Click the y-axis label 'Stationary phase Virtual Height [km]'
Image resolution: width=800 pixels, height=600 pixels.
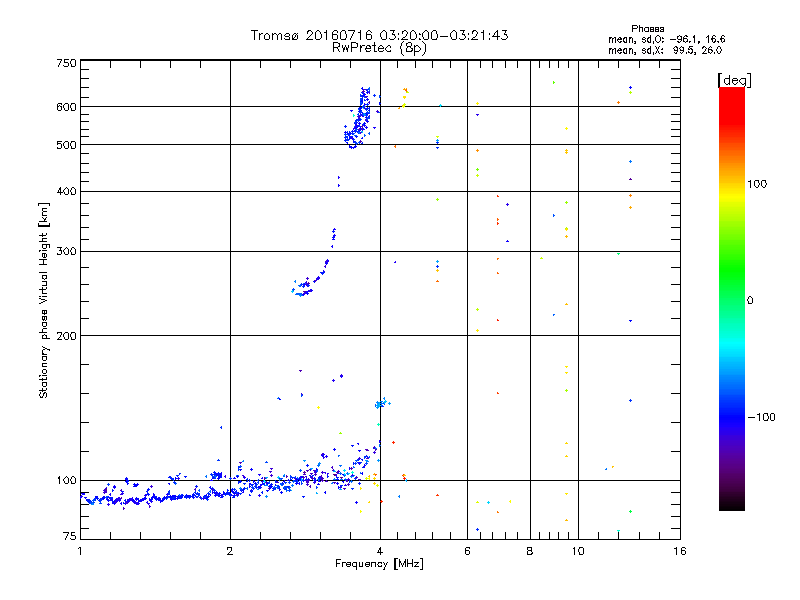[43, 300]
